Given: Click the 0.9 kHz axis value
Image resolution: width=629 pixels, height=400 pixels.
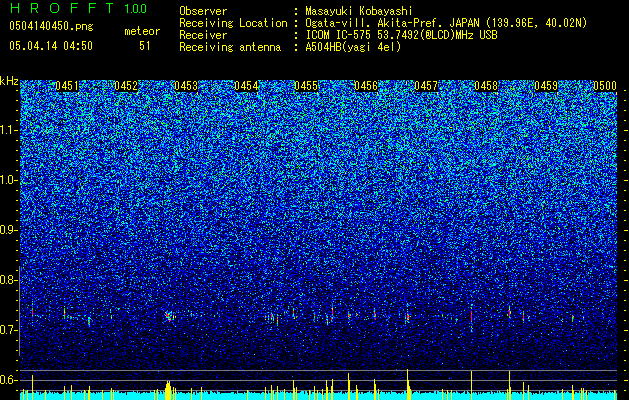Looking at the screenshot, I should 8,230.
